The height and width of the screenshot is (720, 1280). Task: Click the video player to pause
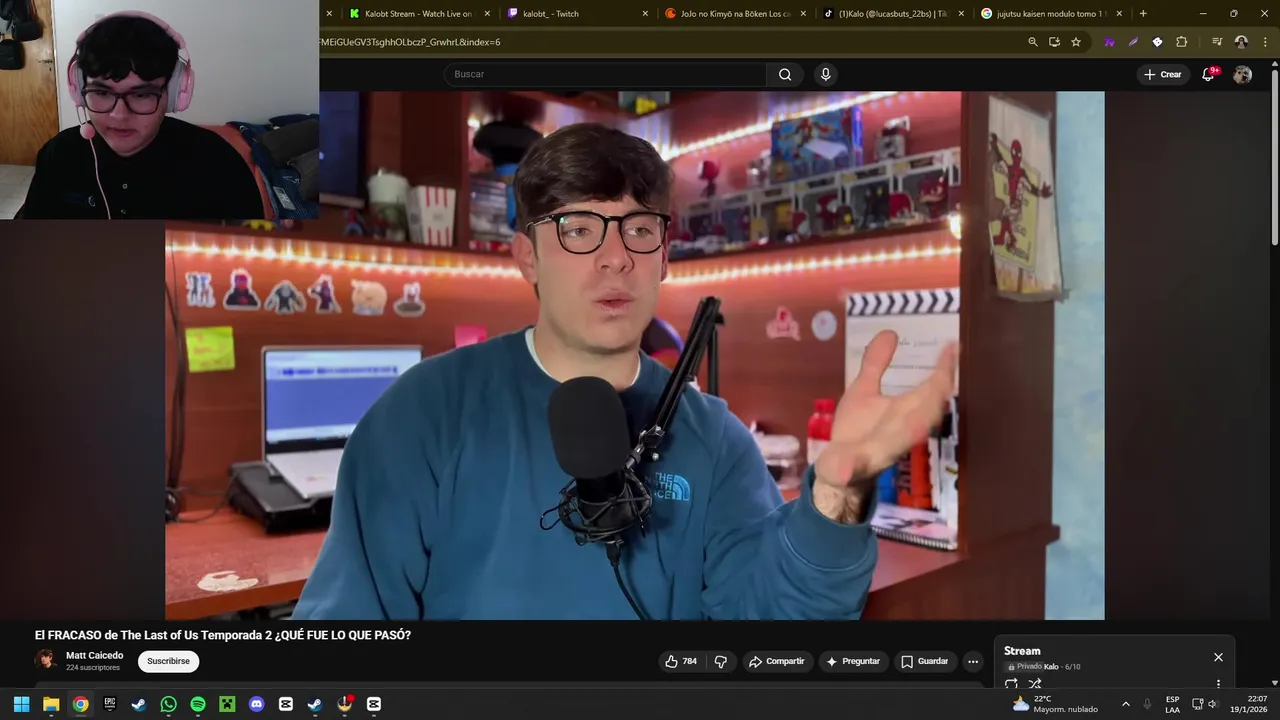click(635, 355)
